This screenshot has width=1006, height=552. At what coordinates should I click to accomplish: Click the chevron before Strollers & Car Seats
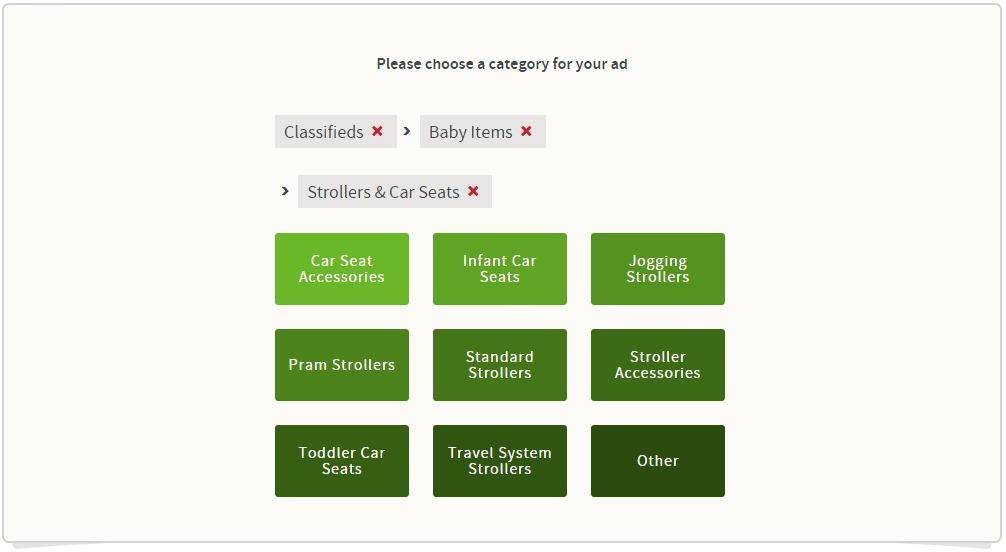(285, 191)
